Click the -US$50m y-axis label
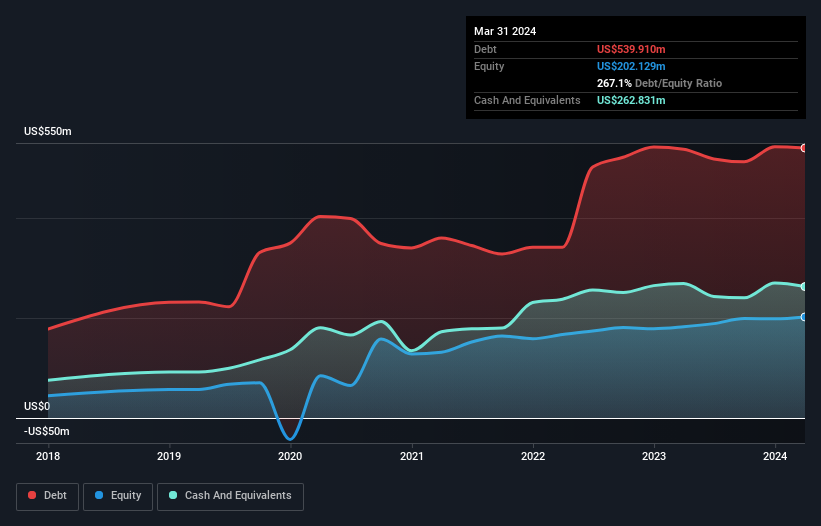The width and height of the screenshot is (821, 526). pos(47,431)
